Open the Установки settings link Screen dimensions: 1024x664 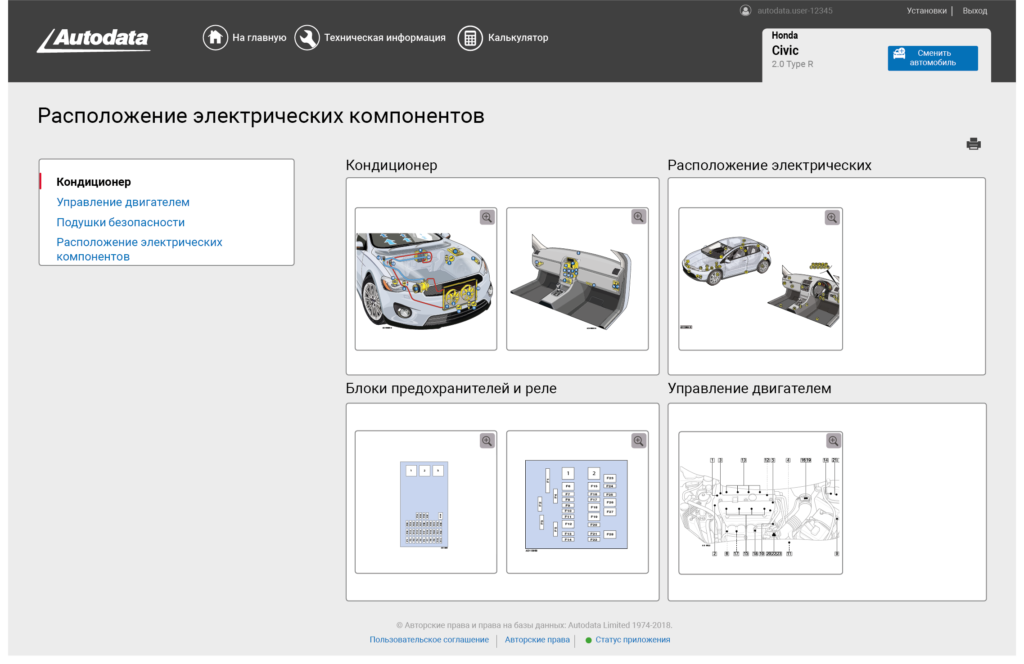(x=926, y=11)
